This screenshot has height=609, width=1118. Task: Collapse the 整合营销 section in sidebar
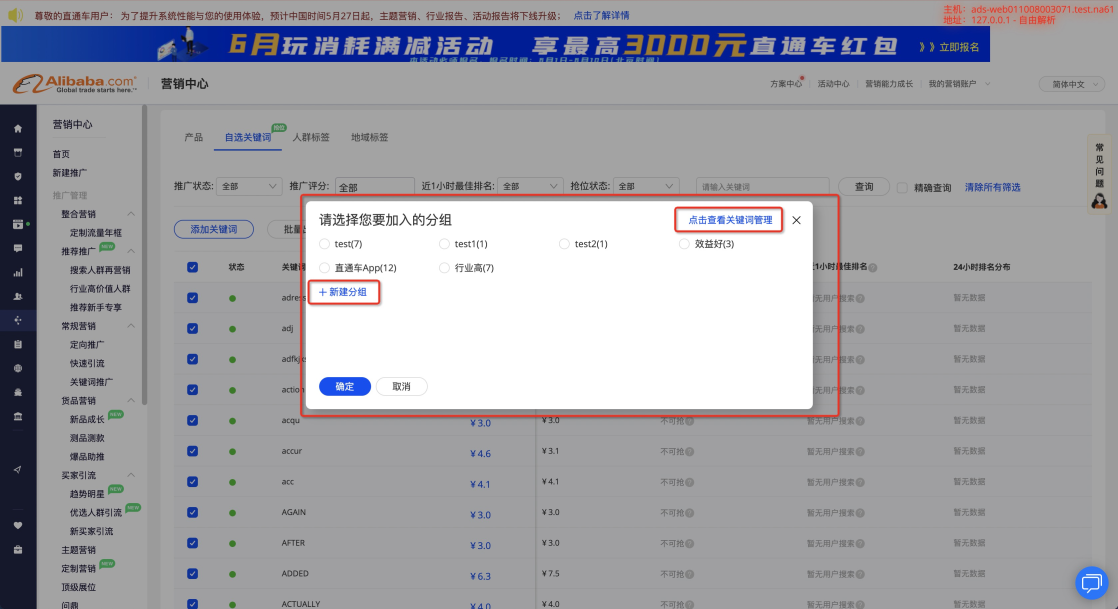click(x=131, y=214)
